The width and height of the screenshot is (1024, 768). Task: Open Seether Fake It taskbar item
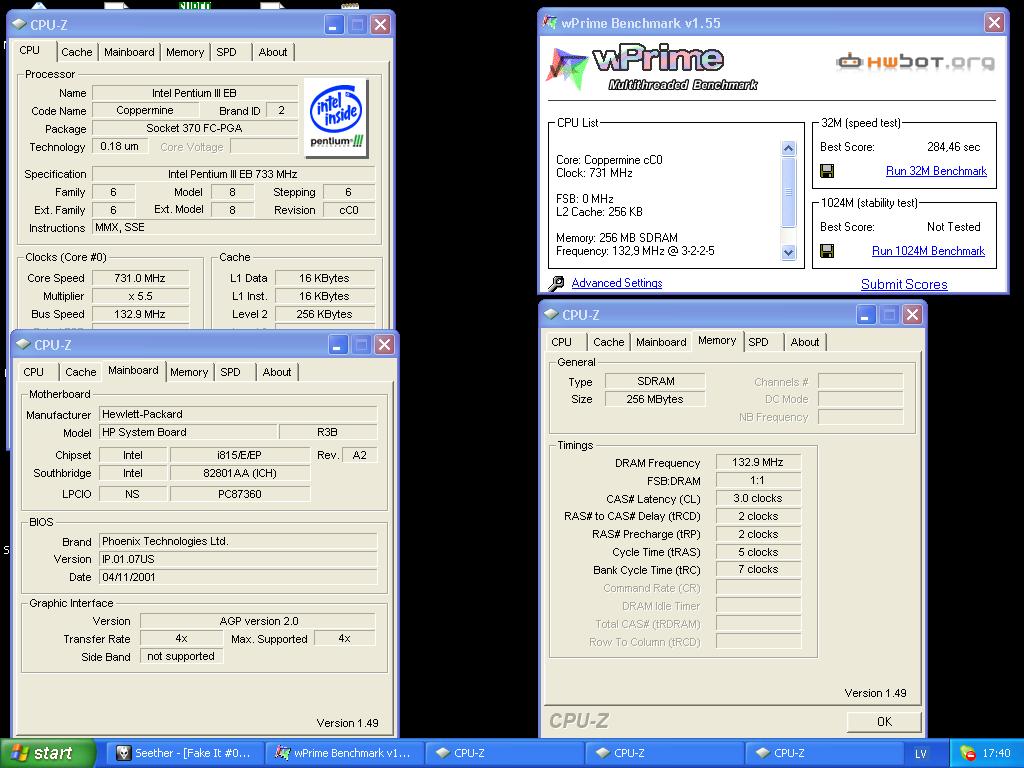(184, 753)
